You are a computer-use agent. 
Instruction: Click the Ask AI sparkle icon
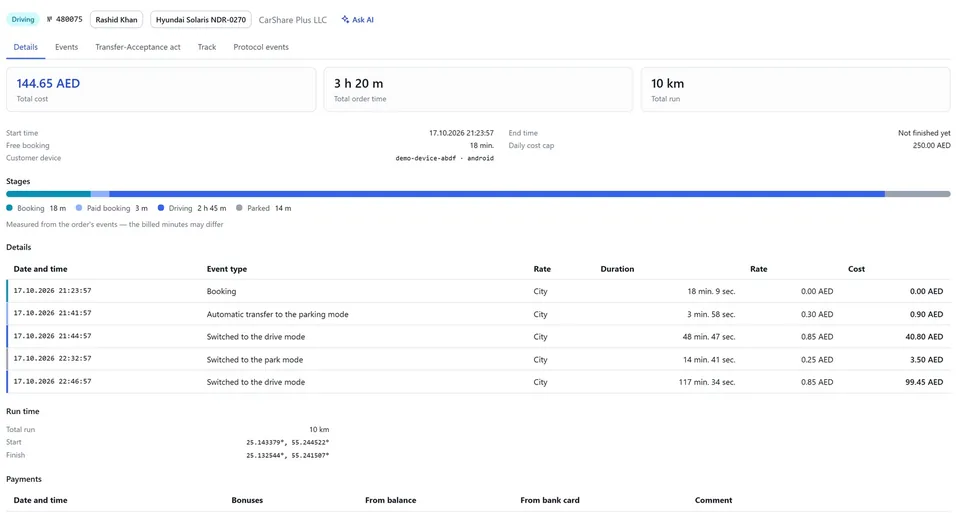tap(345, 20)
